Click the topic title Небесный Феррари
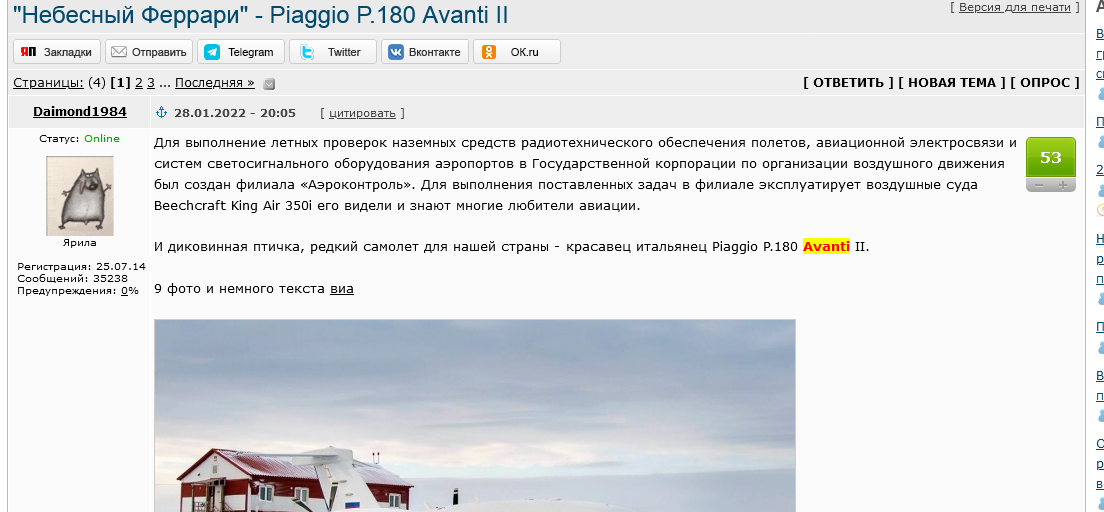 click(x=260, y=15)
